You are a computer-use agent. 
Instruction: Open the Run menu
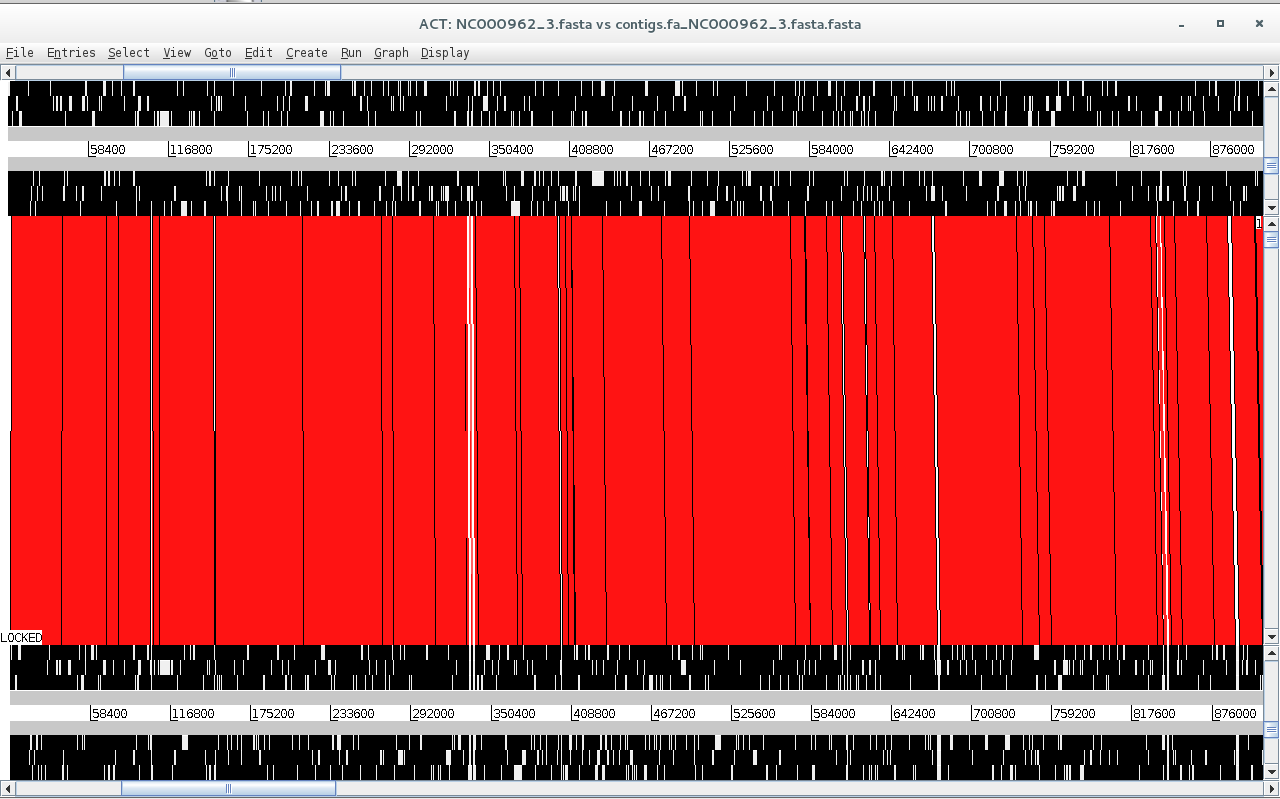351,53
